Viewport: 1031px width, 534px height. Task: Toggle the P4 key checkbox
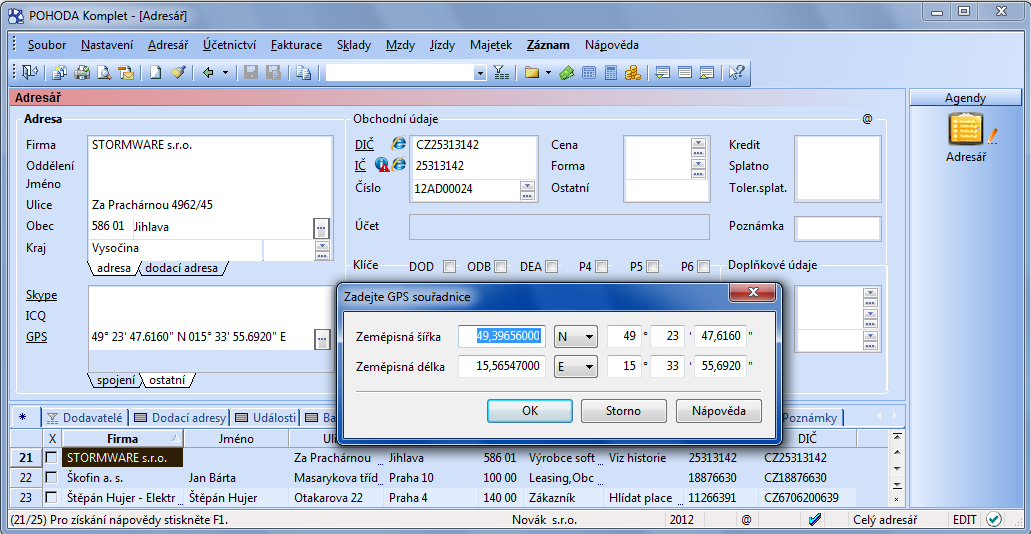[x=602, y=266]
